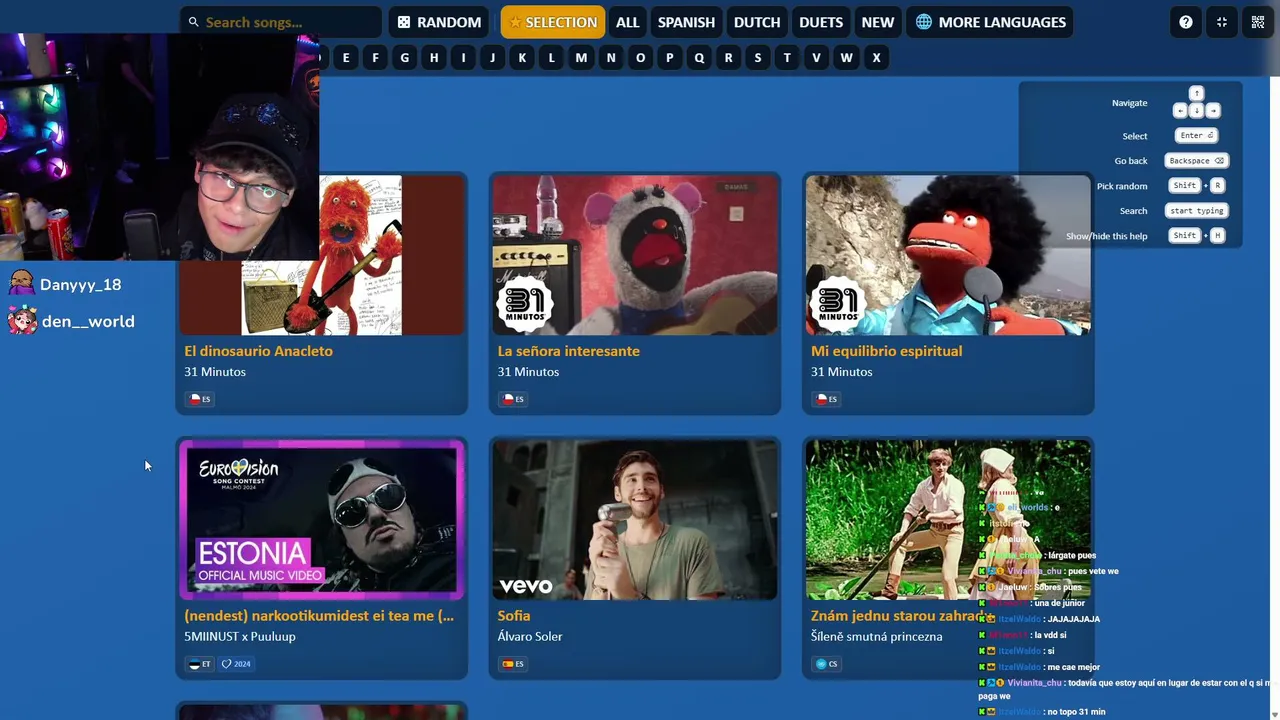Click the avatar next to Danyyy_18

(22, 284)
